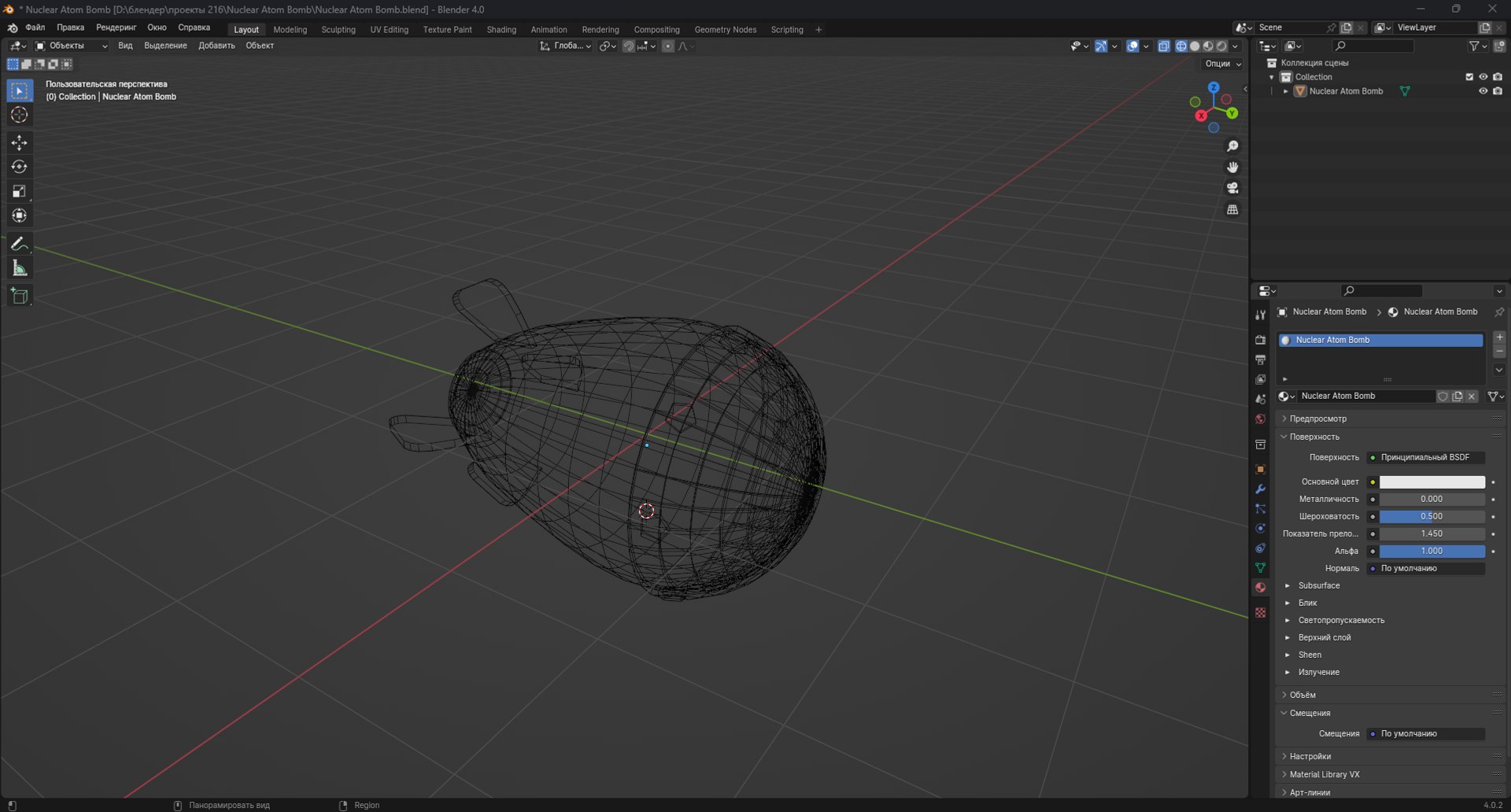Open the Scene properties tab
This screenshot has height=812, width=1511.
1260,399
